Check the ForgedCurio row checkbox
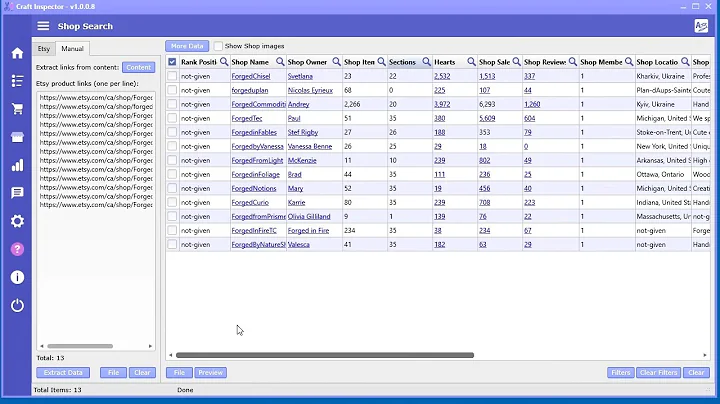This screenshot has height=404, width=720. [172, 202]
